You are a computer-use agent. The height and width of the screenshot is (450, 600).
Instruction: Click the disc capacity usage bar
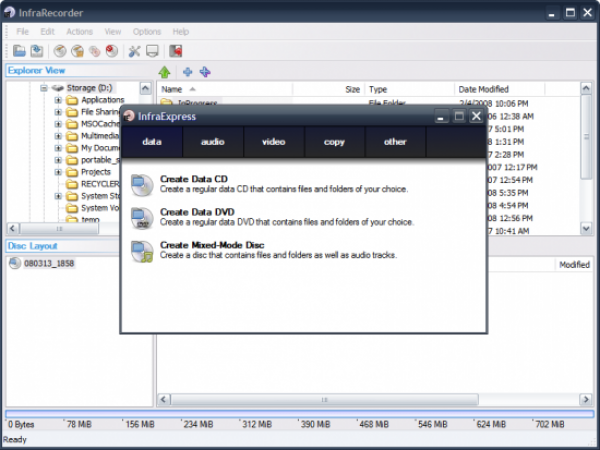click(300, 414)
